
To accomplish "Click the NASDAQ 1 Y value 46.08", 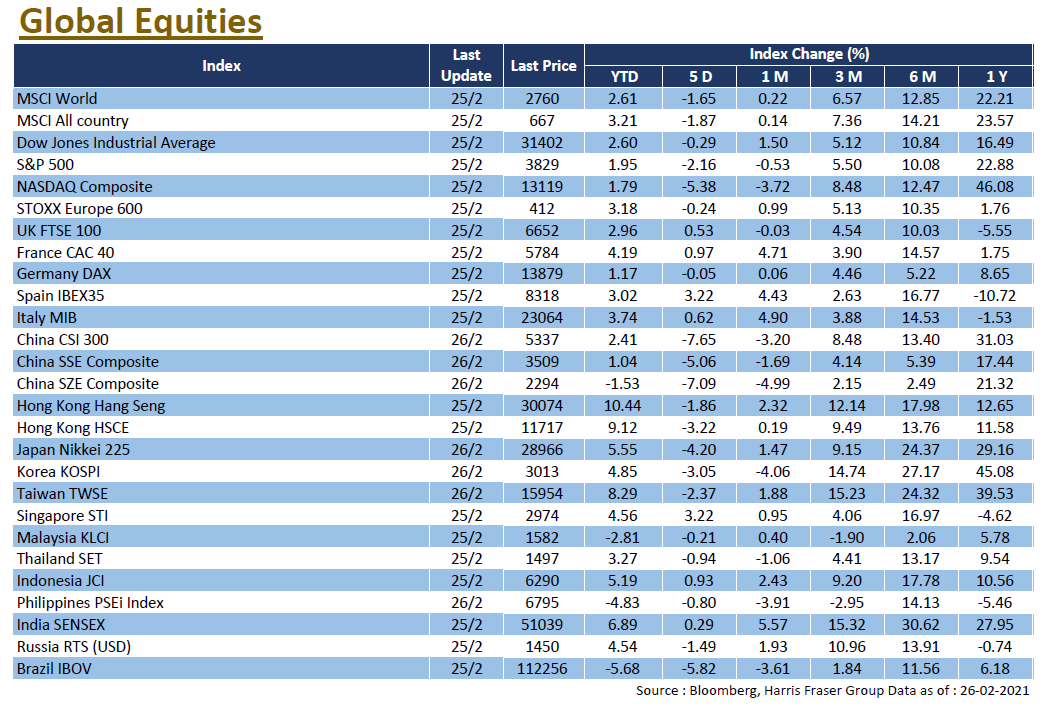I will click(x=994, y=187).
